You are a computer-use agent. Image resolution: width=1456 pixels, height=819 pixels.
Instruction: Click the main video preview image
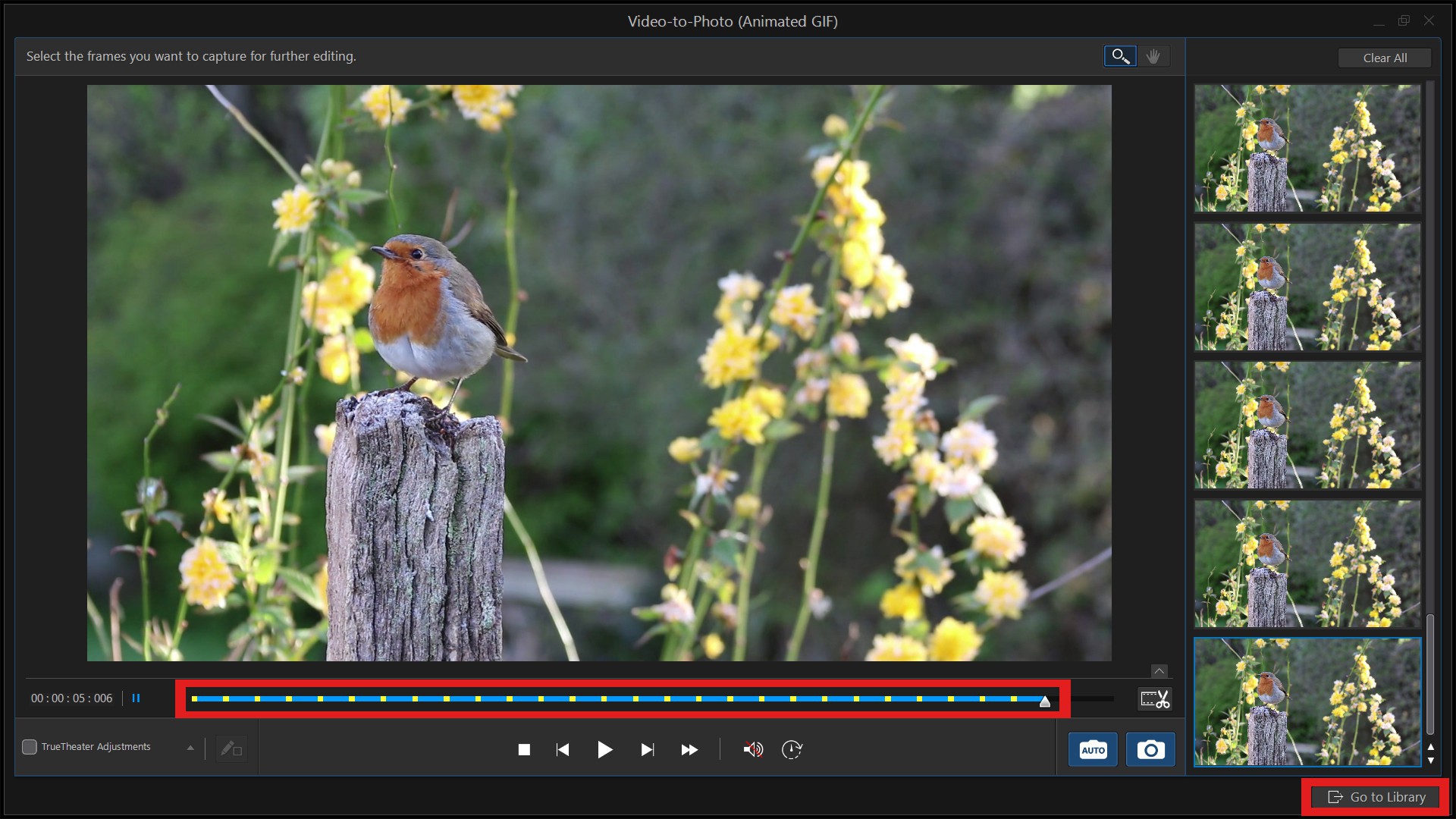[599, 372]
